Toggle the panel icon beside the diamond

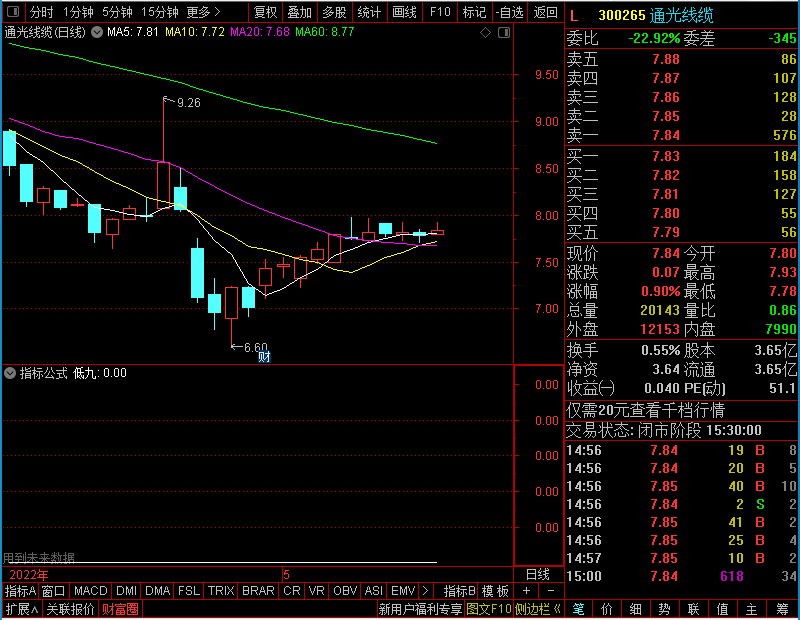click(x=504, y=33)
